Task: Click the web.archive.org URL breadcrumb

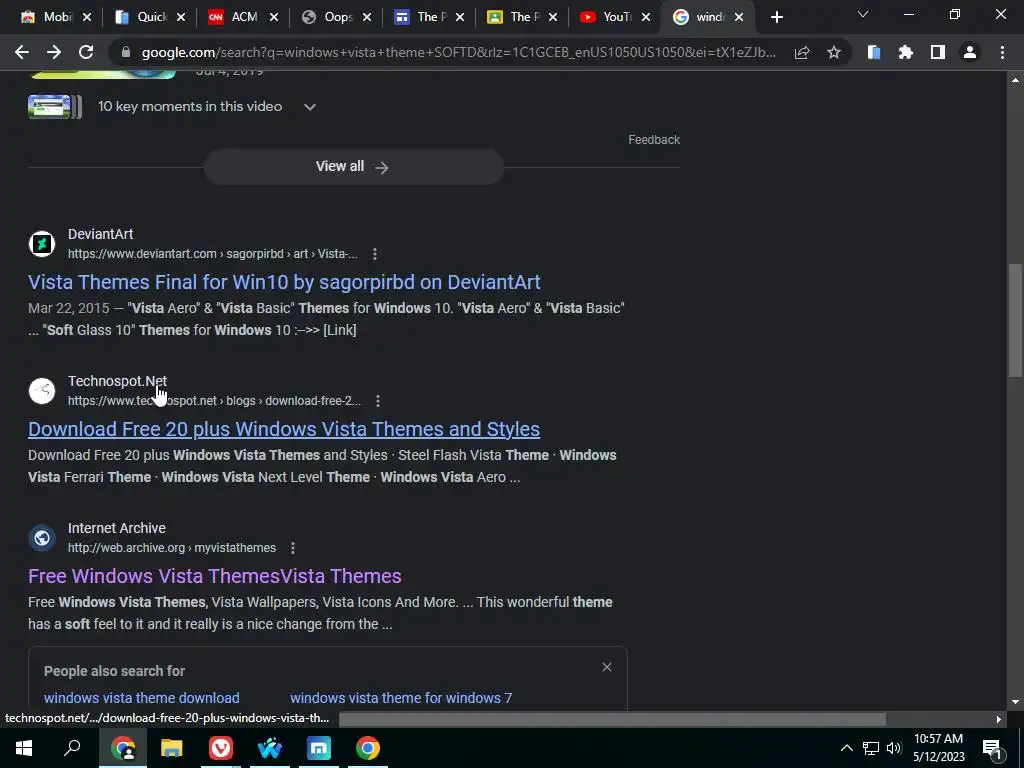Action: (x=172, y=548)
